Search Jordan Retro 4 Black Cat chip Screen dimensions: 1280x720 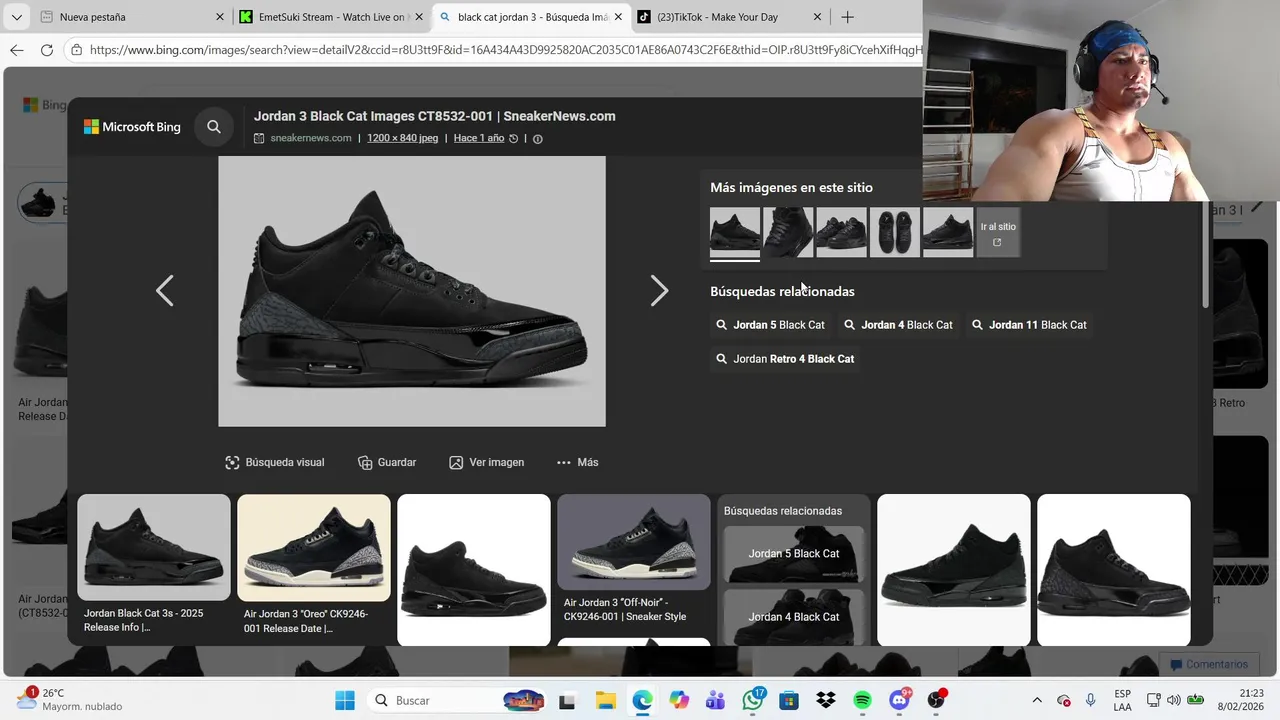tap(785, 359)
